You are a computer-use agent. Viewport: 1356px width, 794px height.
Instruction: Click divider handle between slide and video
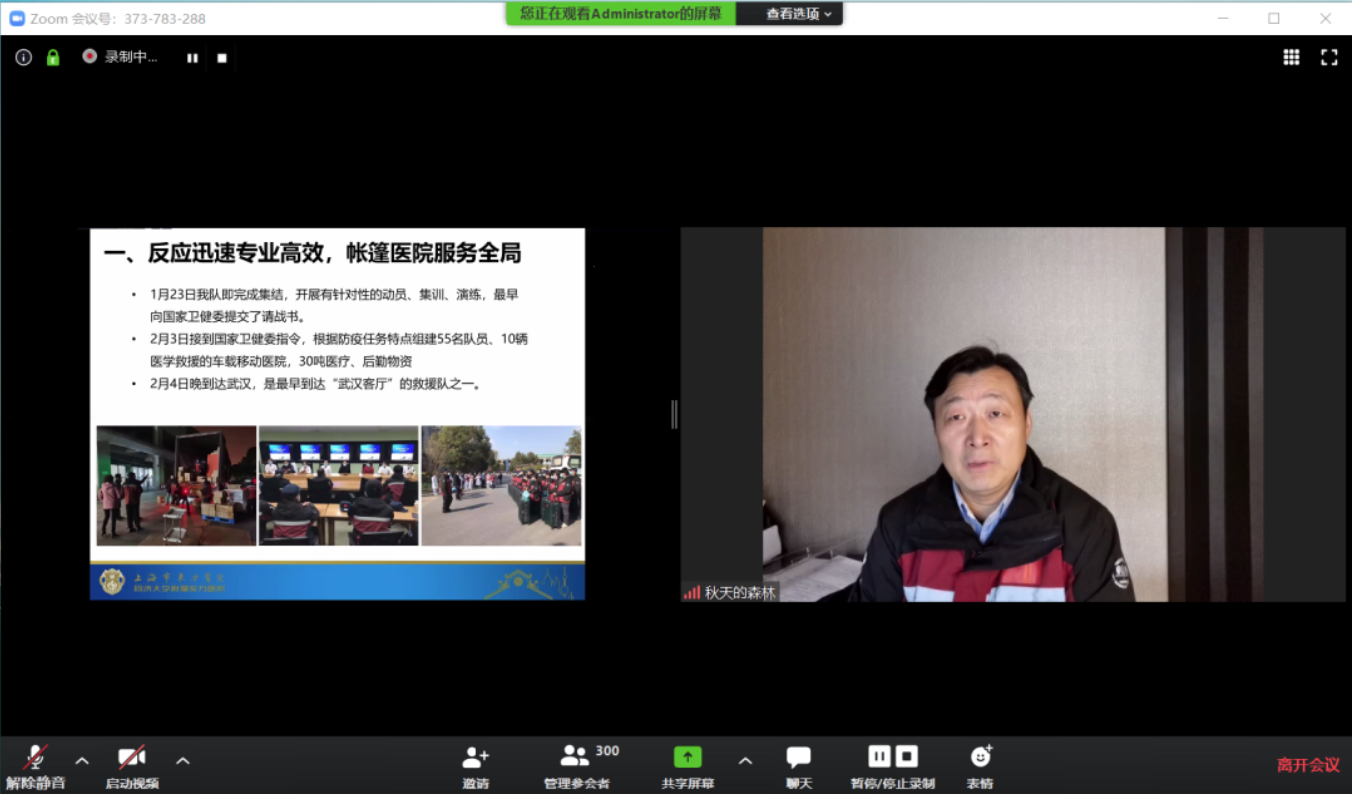(x=674, y=414)
